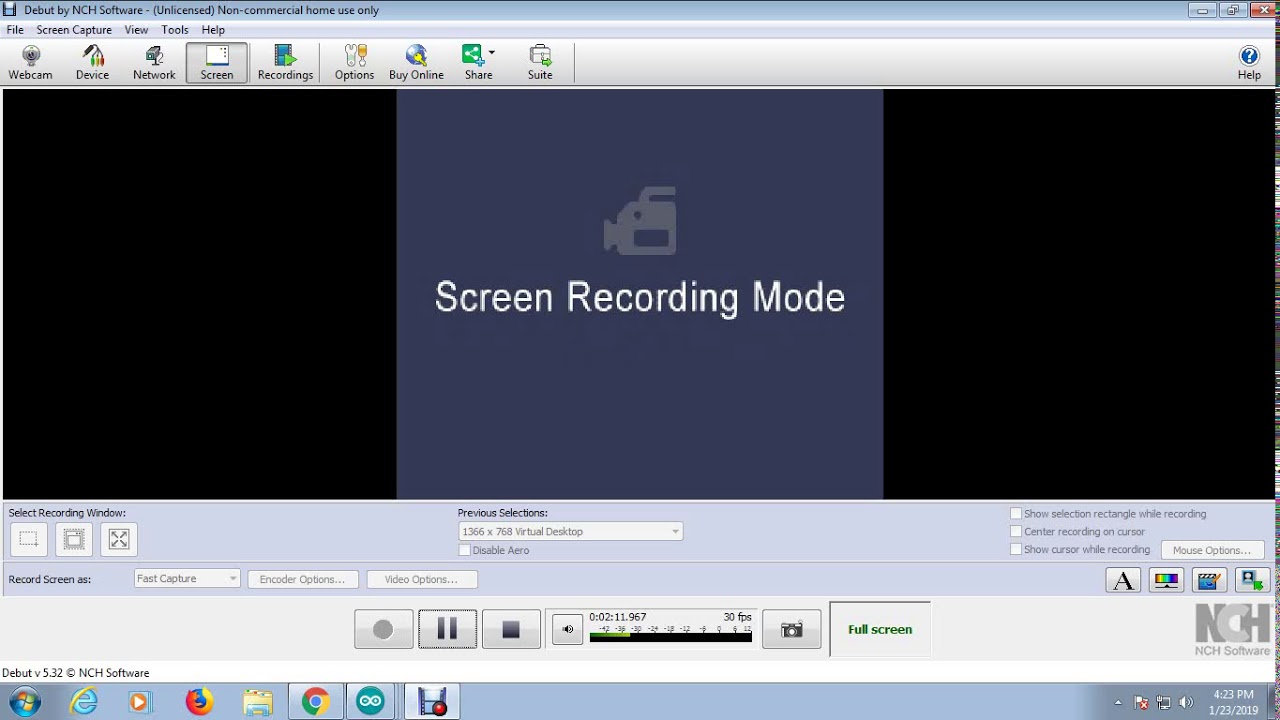Choose the rectangle selection recording tool
1280x720 pixels.
(28, 539)
